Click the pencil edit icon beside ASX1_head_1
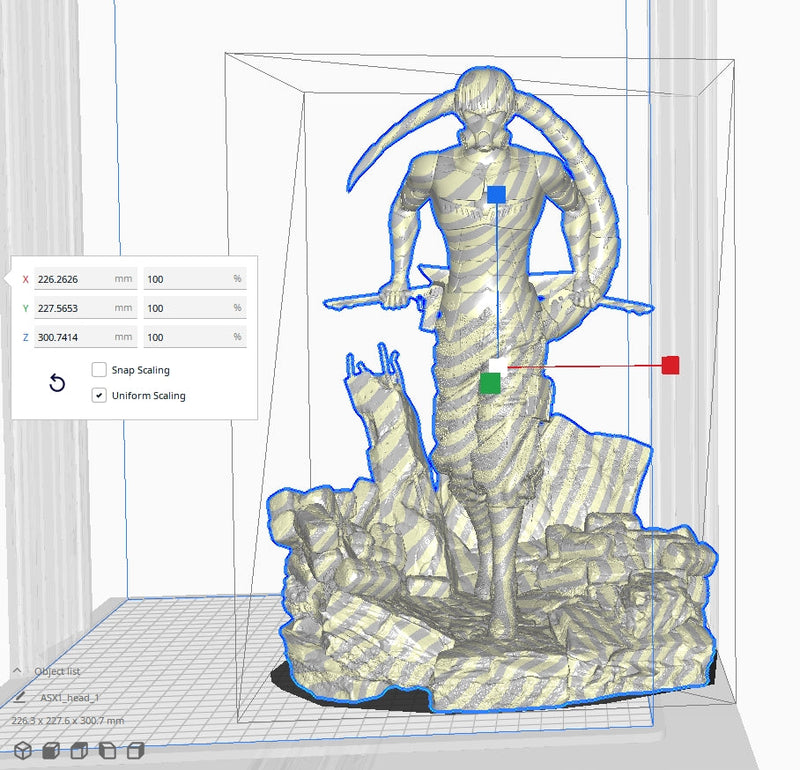 coord(19,697)
